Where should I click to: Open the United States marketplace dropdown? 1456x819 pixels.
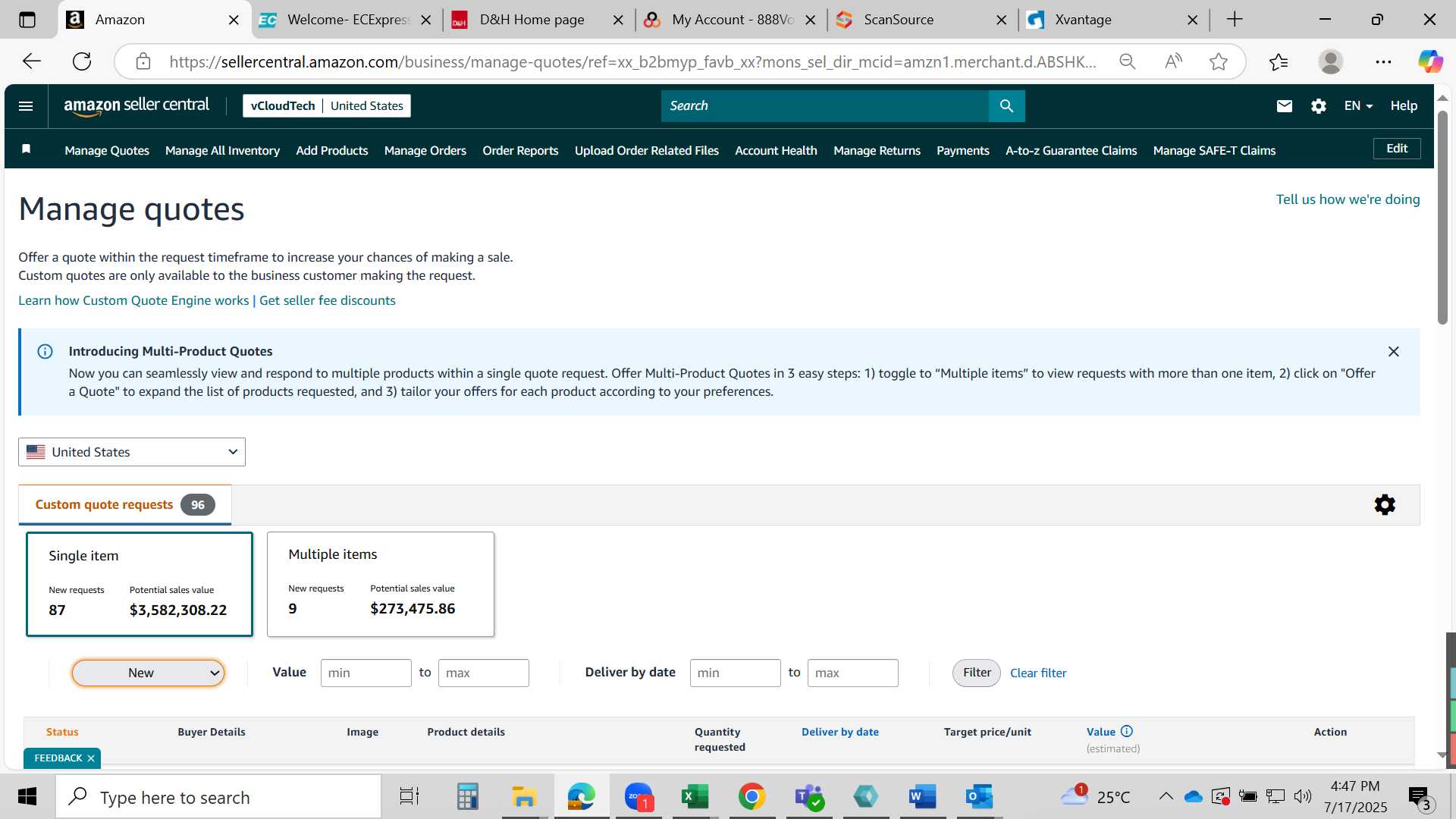(132, 452)
